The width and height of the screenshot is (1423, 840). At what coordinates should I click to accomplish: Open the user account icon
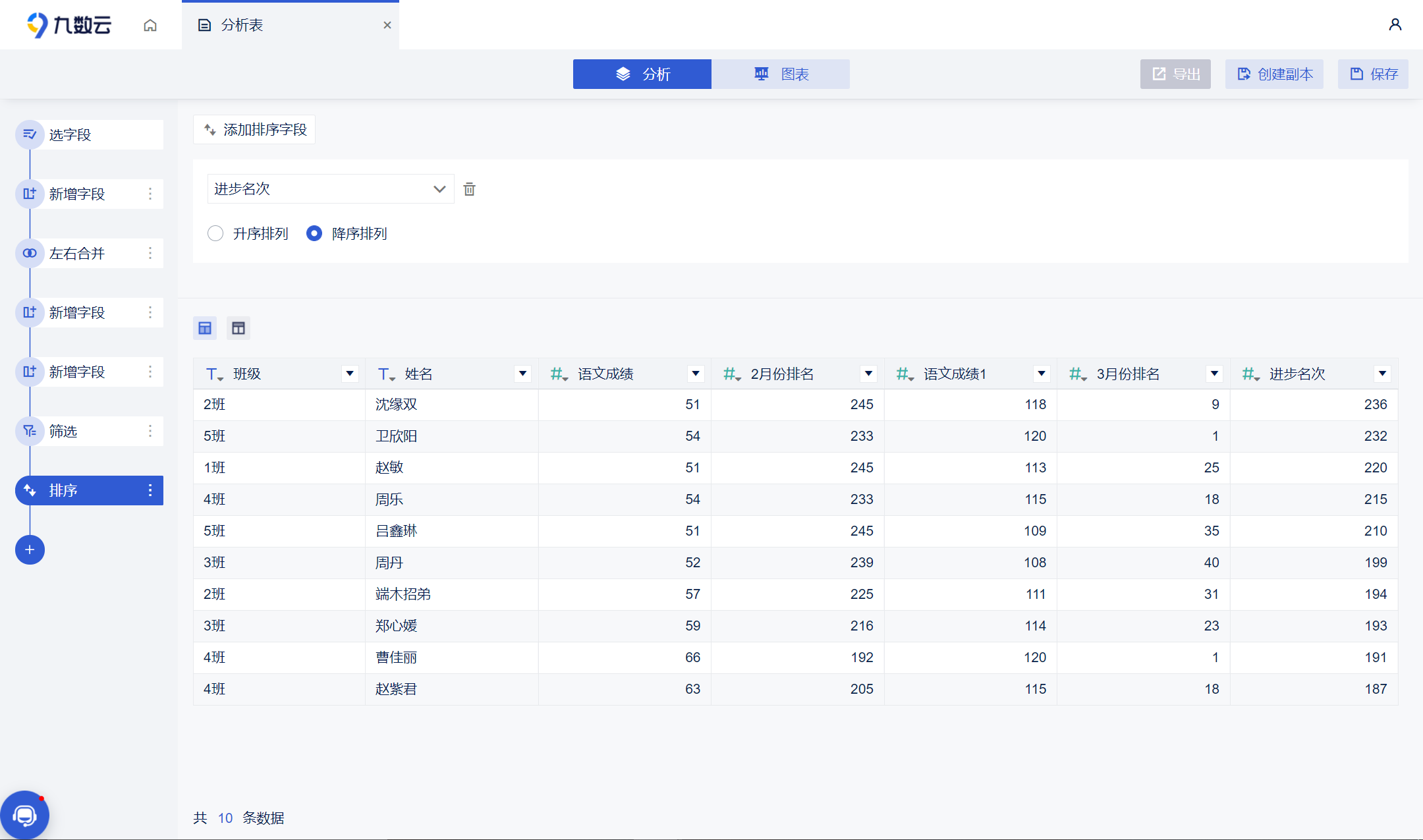click(x=1395, y=25)
